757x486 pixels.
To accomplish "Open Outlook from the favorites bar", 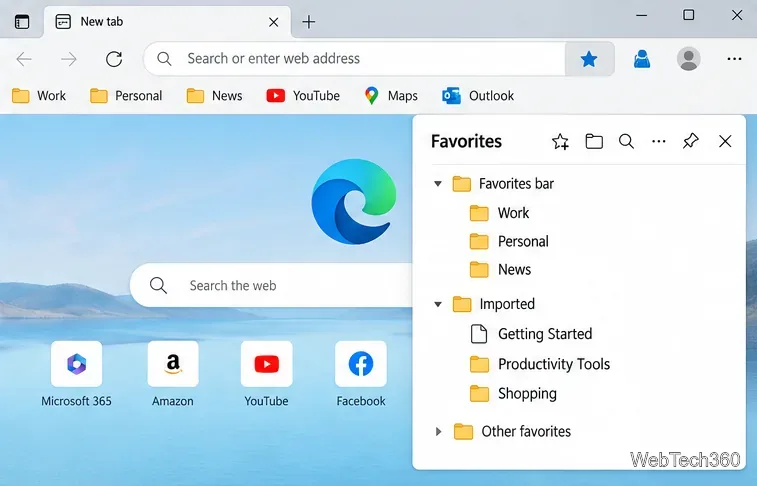I will click(x=478, y=96).
